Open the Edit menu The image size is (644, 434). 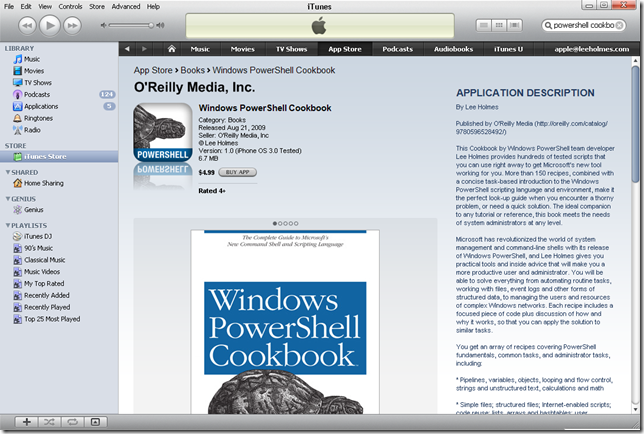tap(26, 7)
